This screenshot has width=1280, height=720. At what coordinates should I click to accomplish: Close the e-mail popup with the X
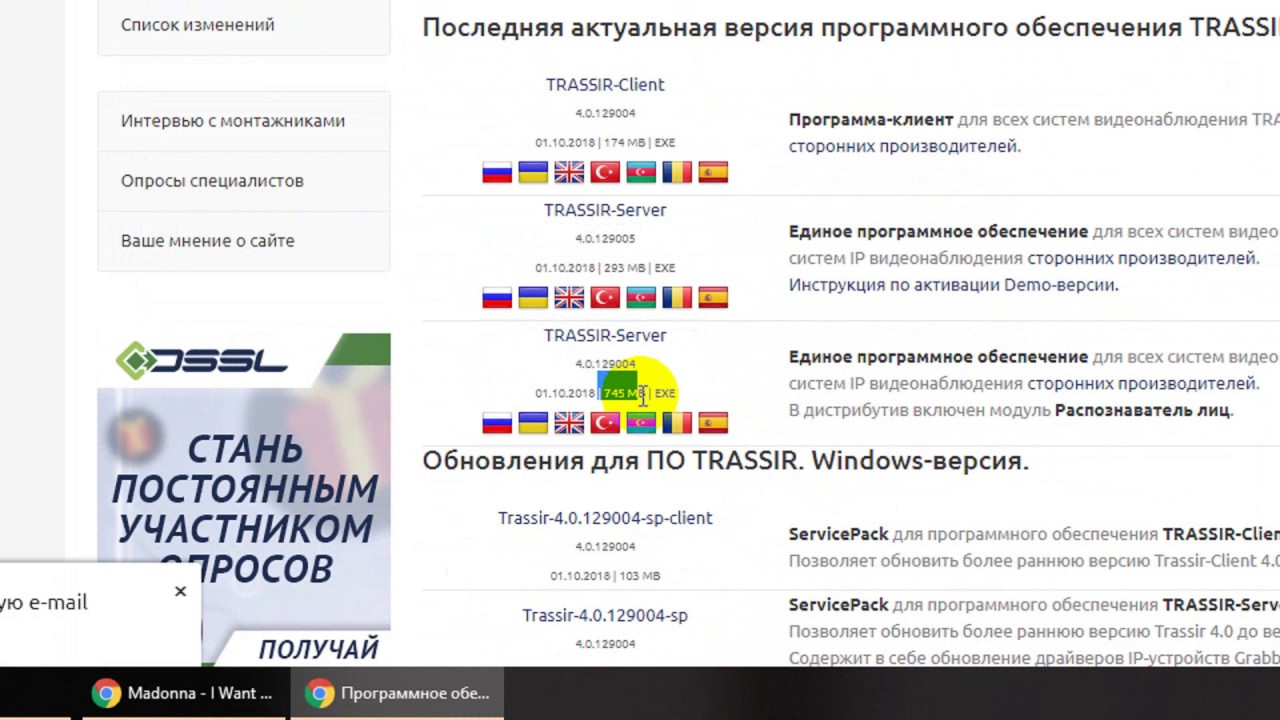(180, 591)
